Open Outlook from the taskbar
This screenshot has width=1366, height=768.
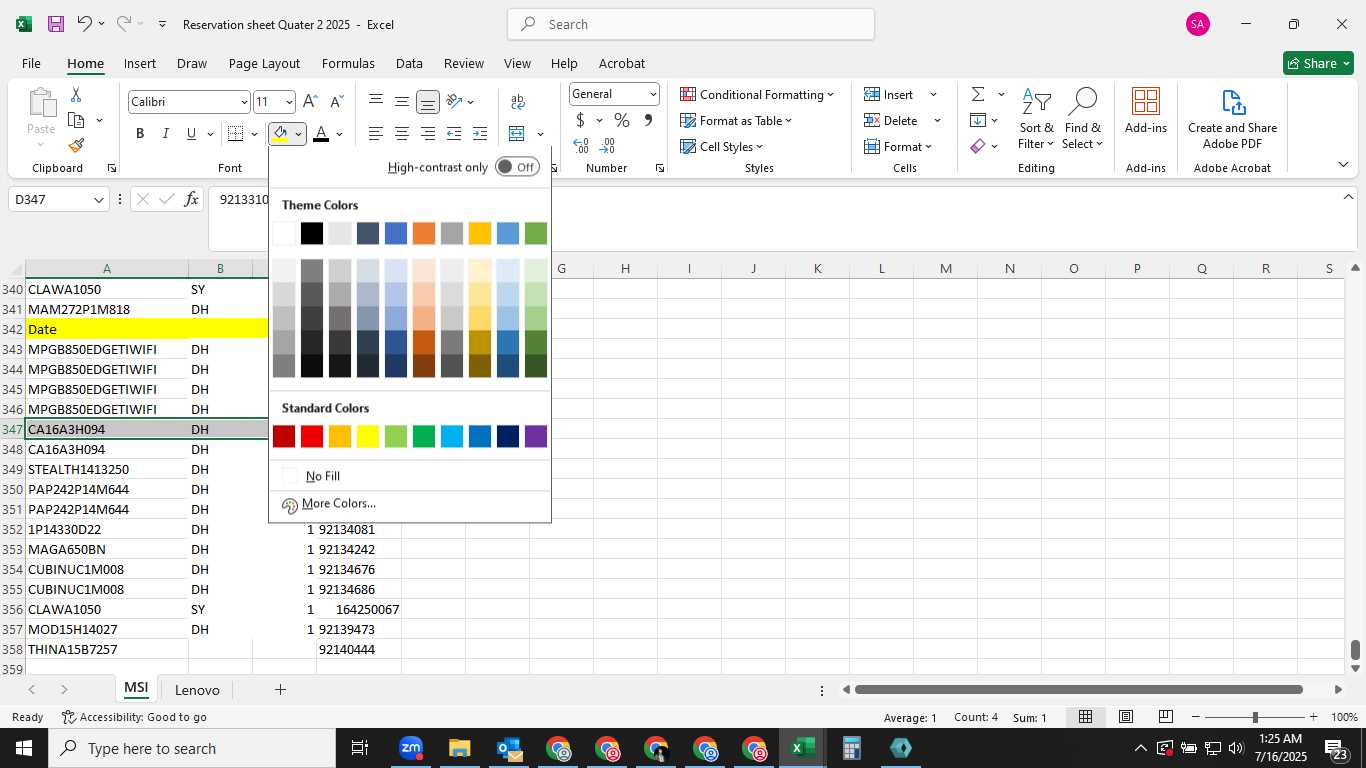pos(509,748)
